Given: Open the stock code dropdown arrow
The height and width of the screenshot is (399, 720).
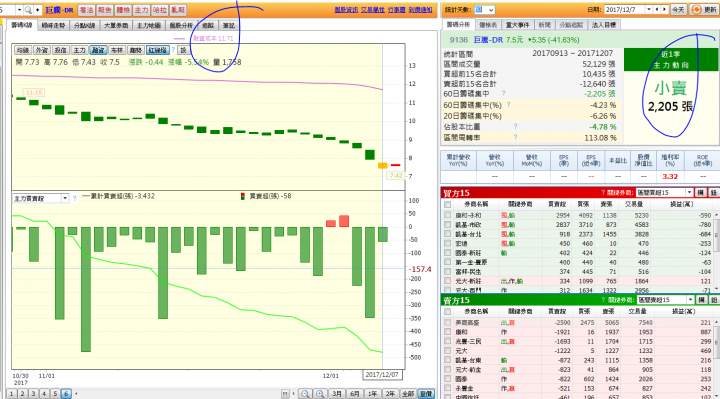Looking at the screenshot, I should [19, 10].
